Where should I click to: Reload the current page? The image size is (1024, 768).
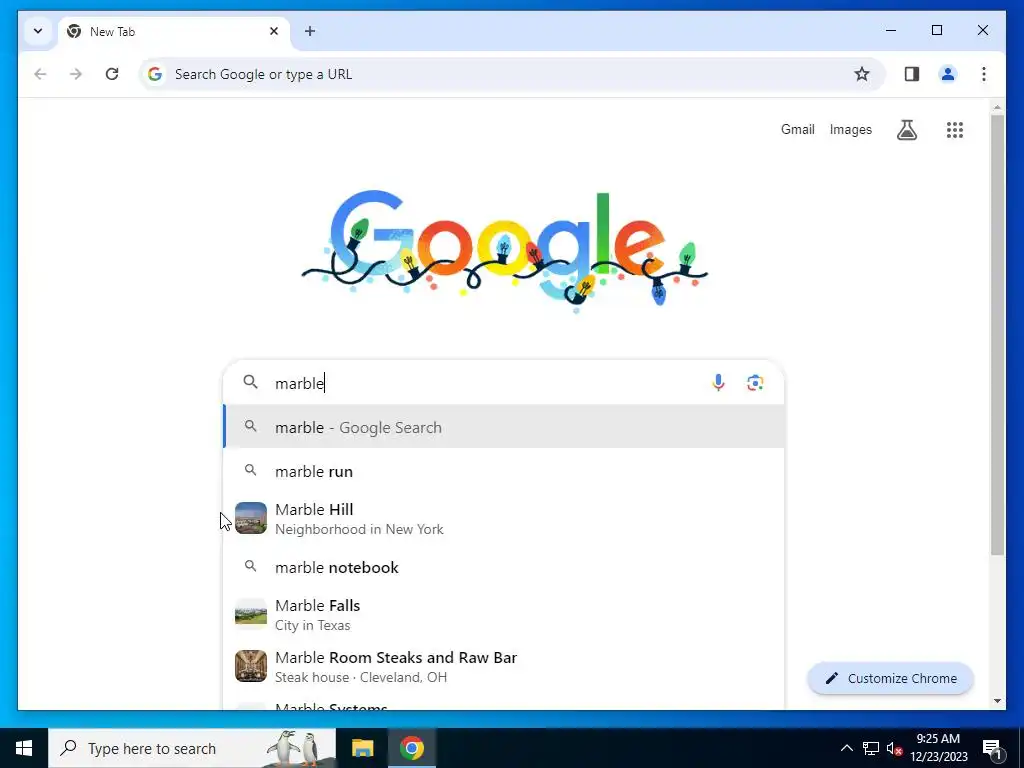tap(112, 74)
